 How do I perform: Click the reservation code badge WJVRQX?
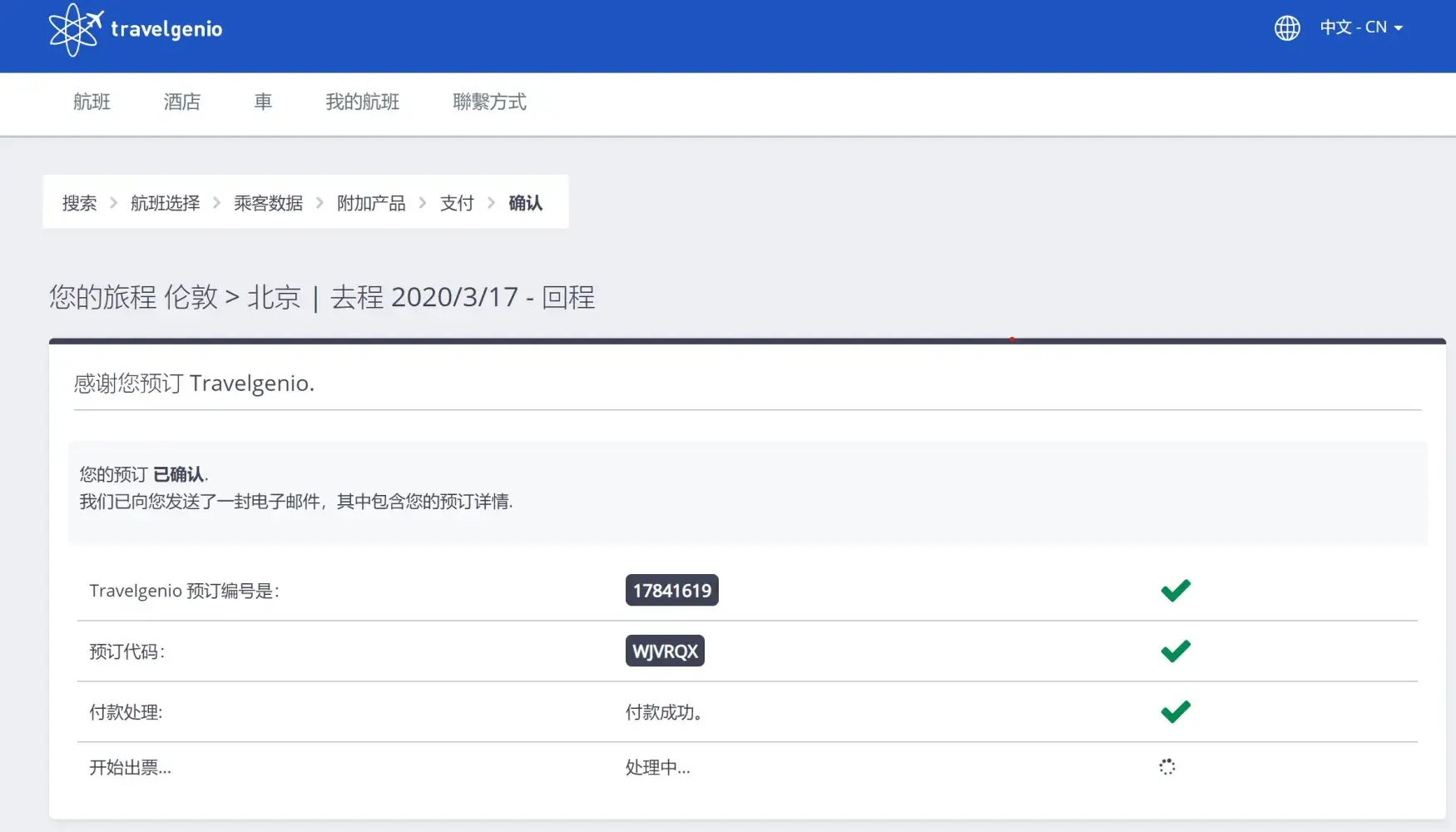[x=665, y=651]
